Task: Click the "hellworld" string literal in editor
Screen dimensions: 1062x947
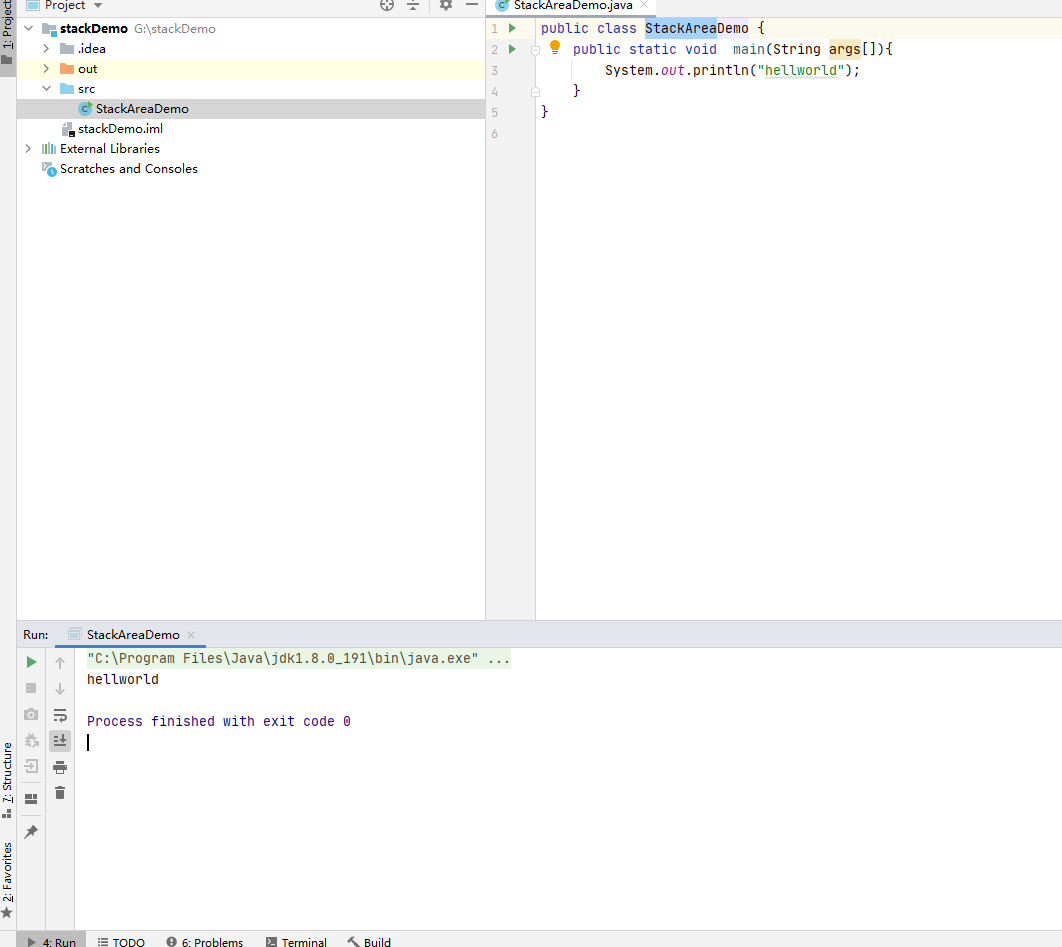Action: point(801,70)
